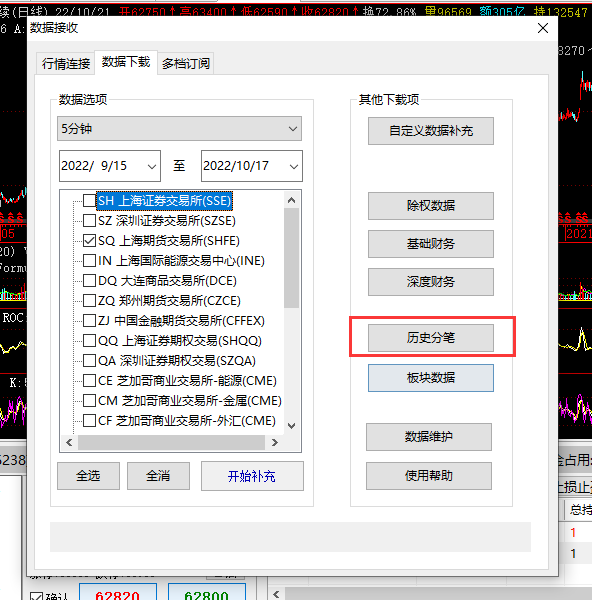Open 数据维护
592x600 pixels.
point(429,437)
